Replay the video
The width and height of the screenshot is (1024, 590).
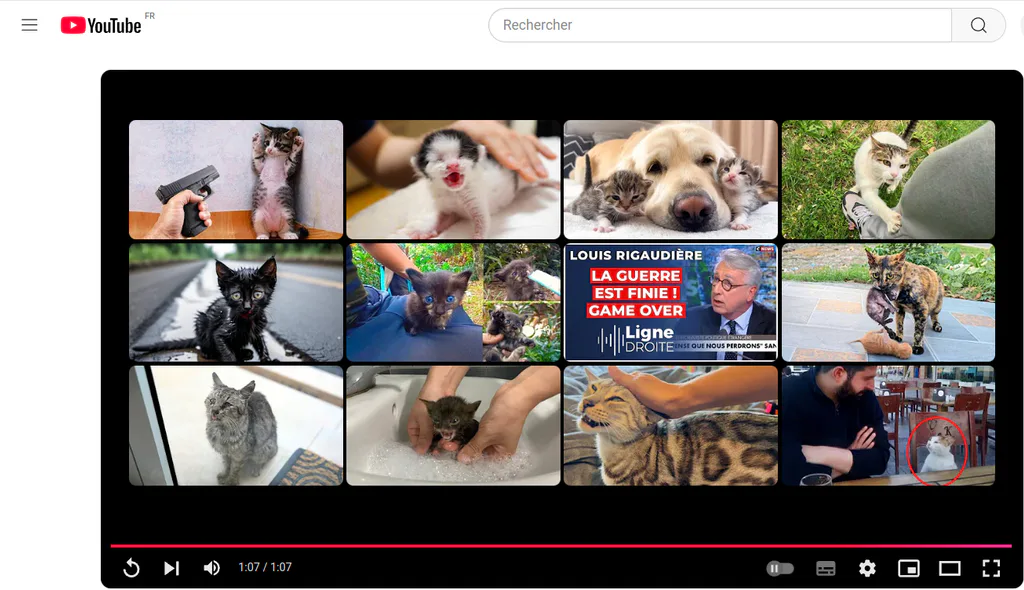[131, 568]
